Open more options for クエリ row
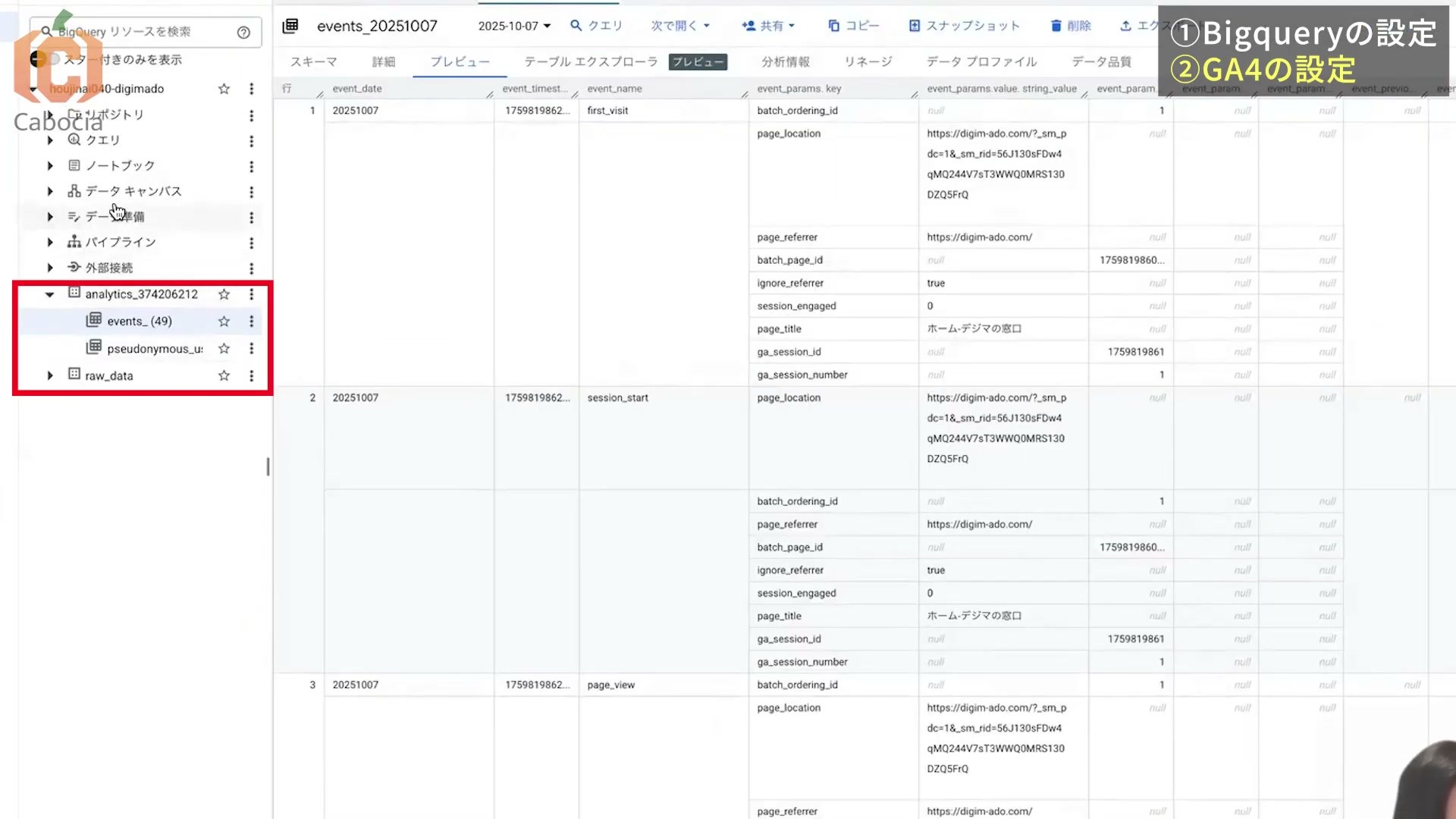Screen dimensions: 1456x819 click(x=251, y=141)
